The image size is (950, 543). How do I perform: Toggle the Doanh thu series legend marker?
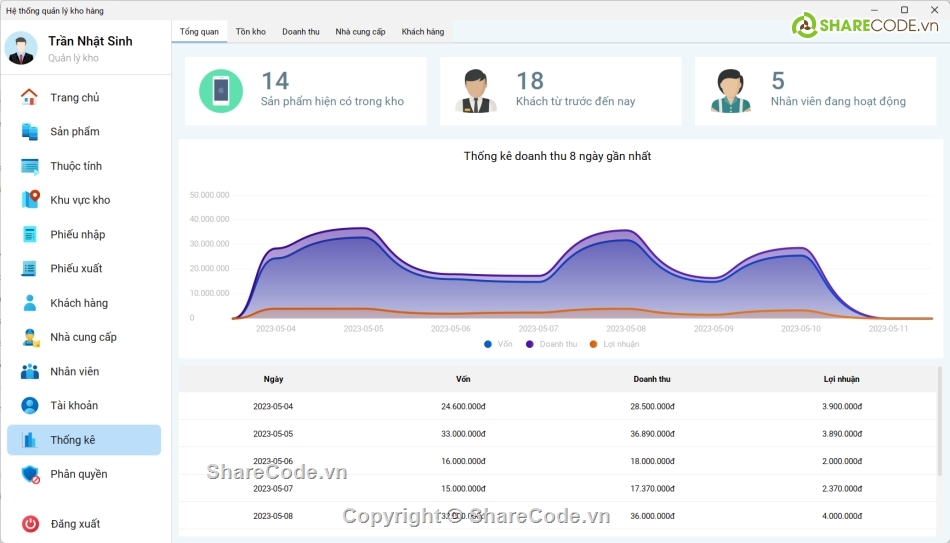[x=530, y=344]
